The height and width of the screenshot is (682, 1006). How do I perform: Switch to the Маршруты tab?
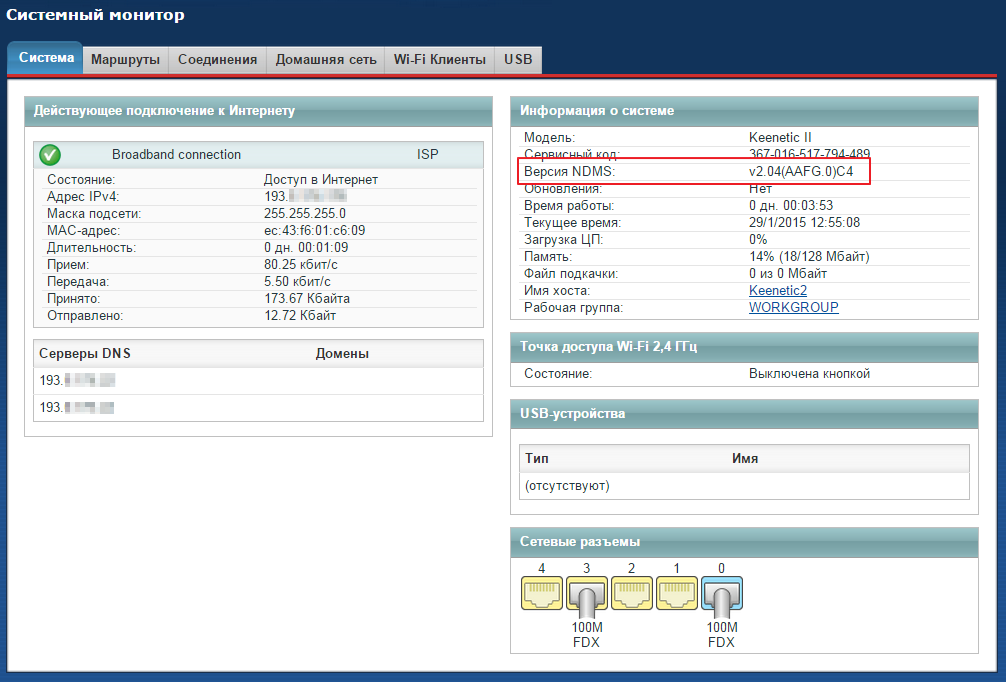point(125,60)
